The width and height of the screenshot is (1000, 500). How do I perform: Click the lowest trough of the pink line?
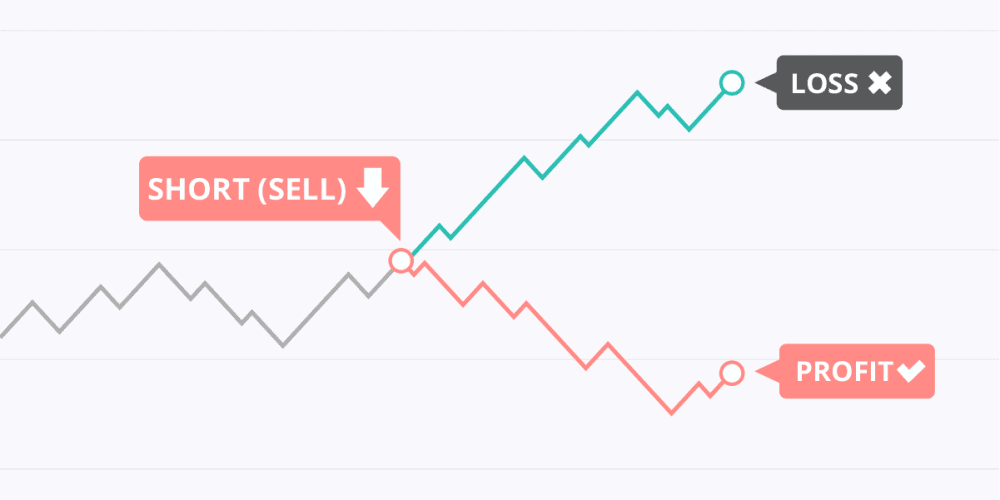tap(671, 413)
